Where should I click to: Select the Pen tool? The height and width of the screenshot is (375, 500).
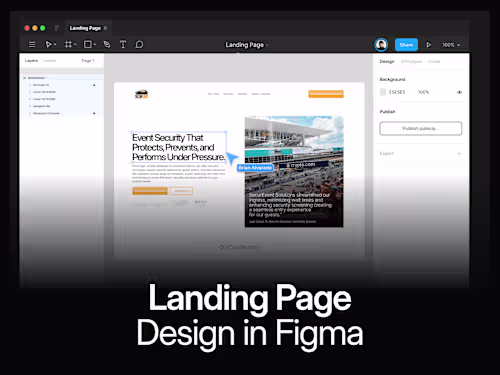(x=107, y=44)
